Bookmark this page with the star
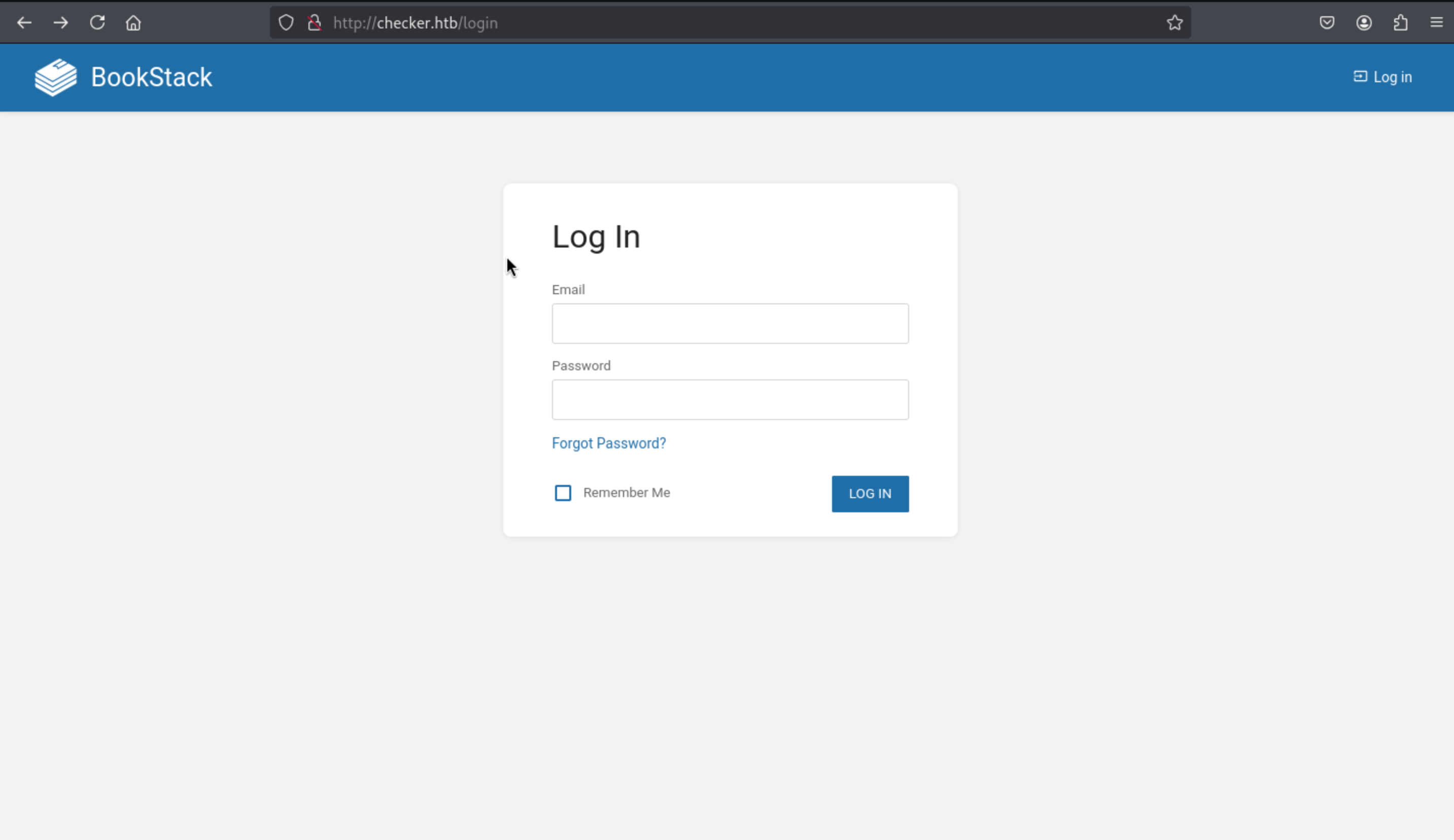1454x840 pixels. (1175, 23)
